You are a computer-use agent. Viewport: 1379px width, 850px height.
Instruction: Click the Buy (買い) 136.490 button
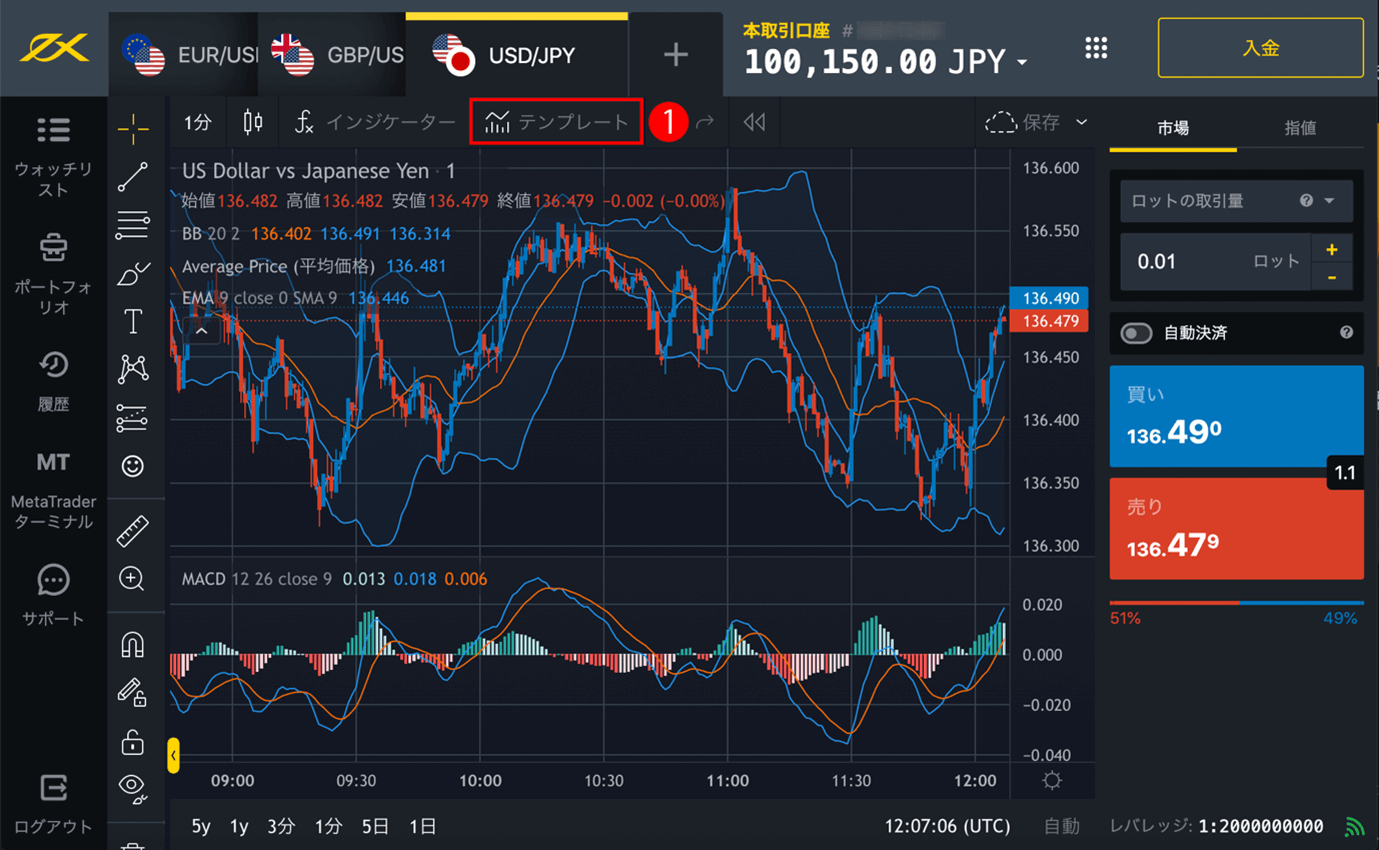click(1236, 416)
